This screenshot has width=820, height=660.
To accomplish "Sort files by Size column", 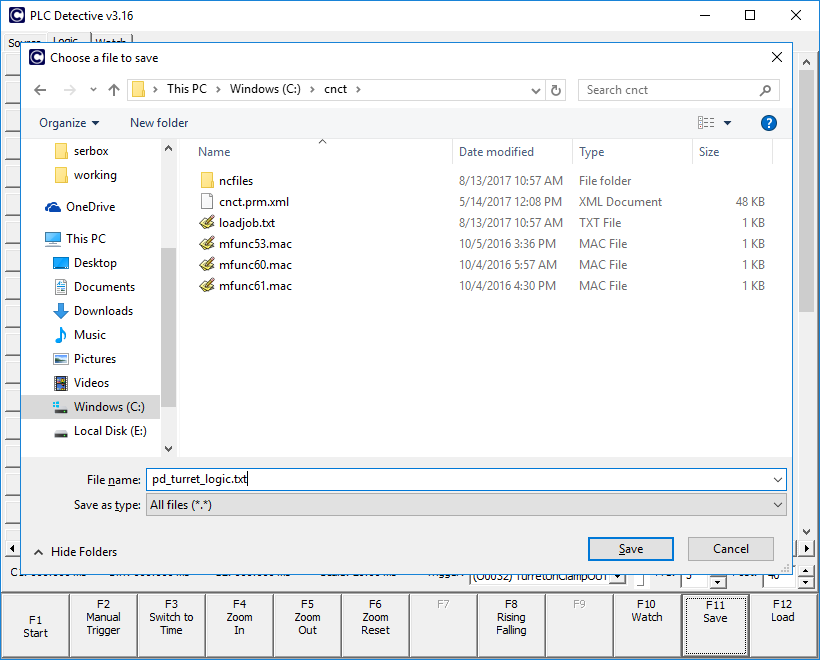I will click(x=709, y=152).
